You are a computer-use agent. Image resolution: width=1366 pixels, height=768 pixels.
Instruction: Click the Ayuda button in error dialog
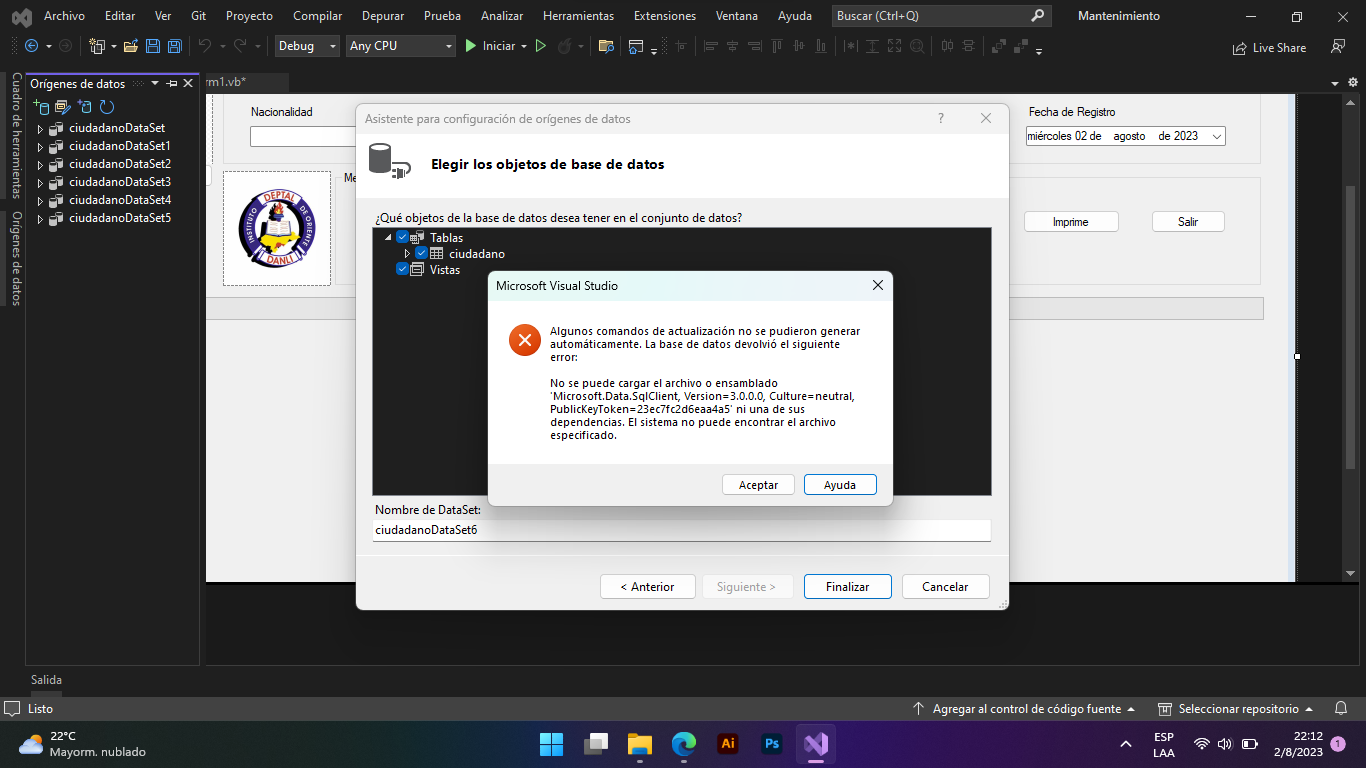tap(840, 484)
